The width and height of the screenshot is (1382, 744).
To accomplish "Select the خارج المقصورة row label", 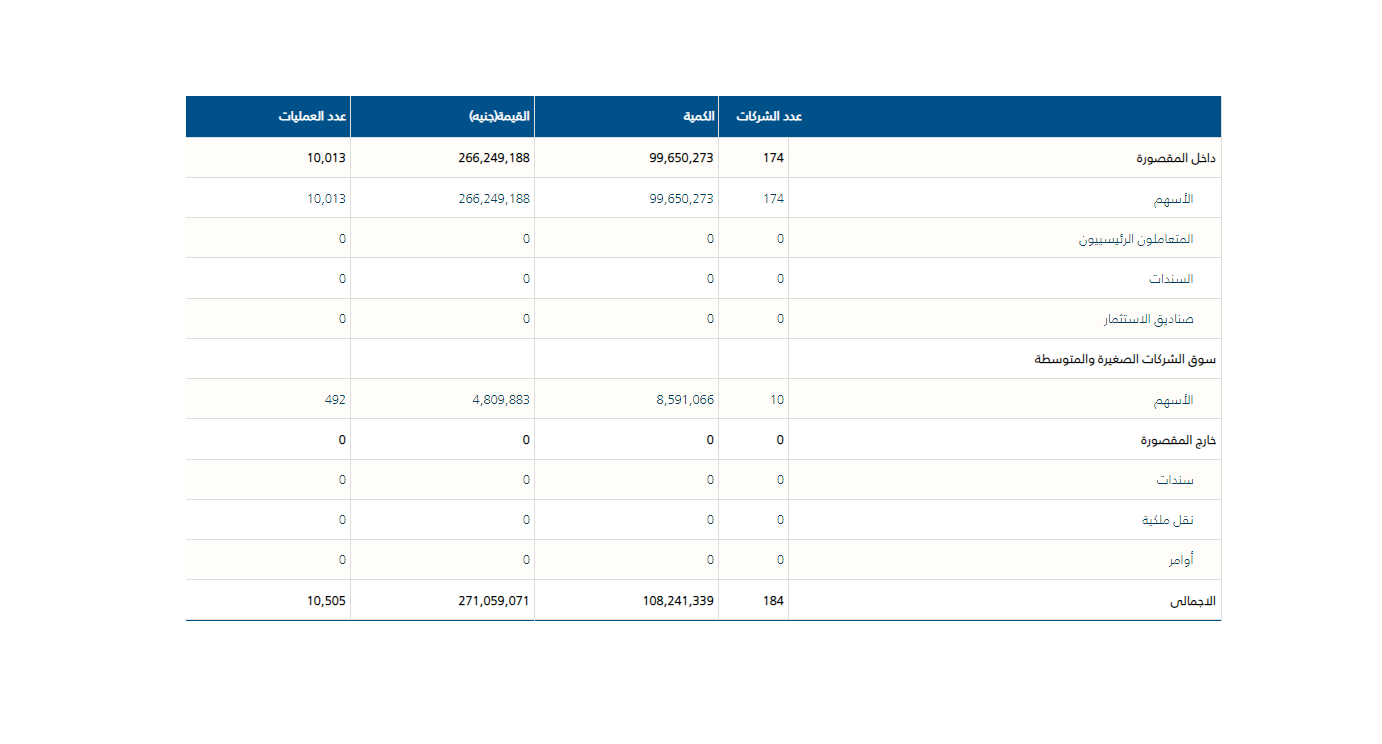I will [x=1178, y=440].
